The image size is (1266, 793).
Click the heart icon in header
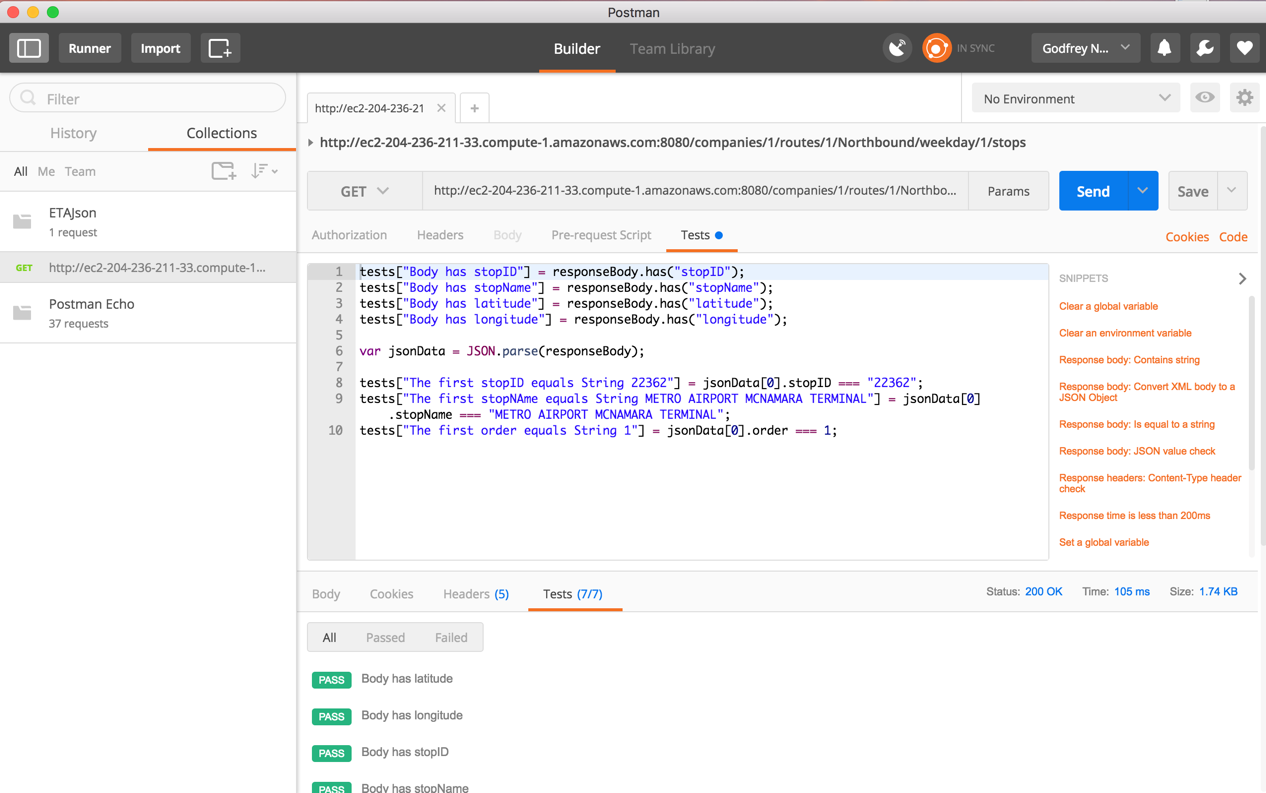(x=1244, y=48)
